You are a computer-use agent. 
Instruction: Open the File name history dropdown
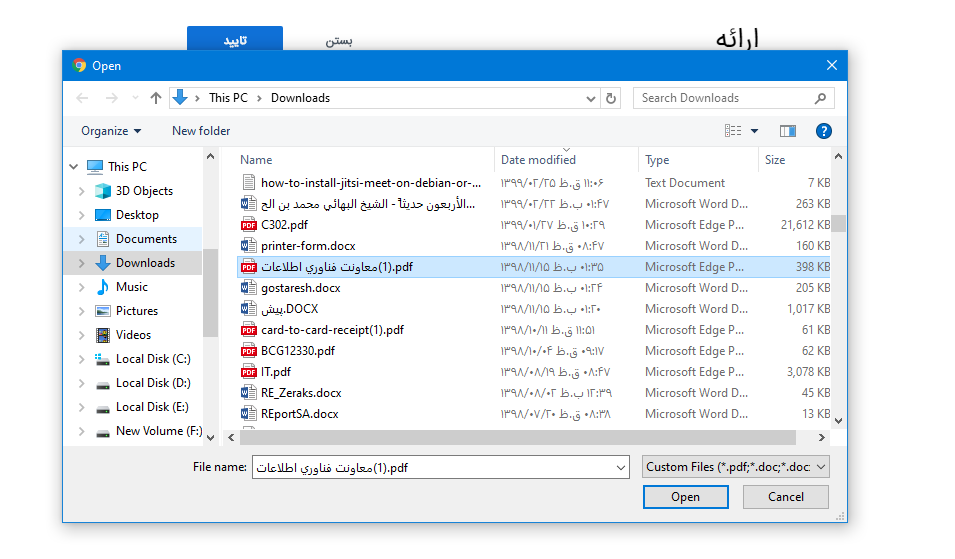point(619,468)
